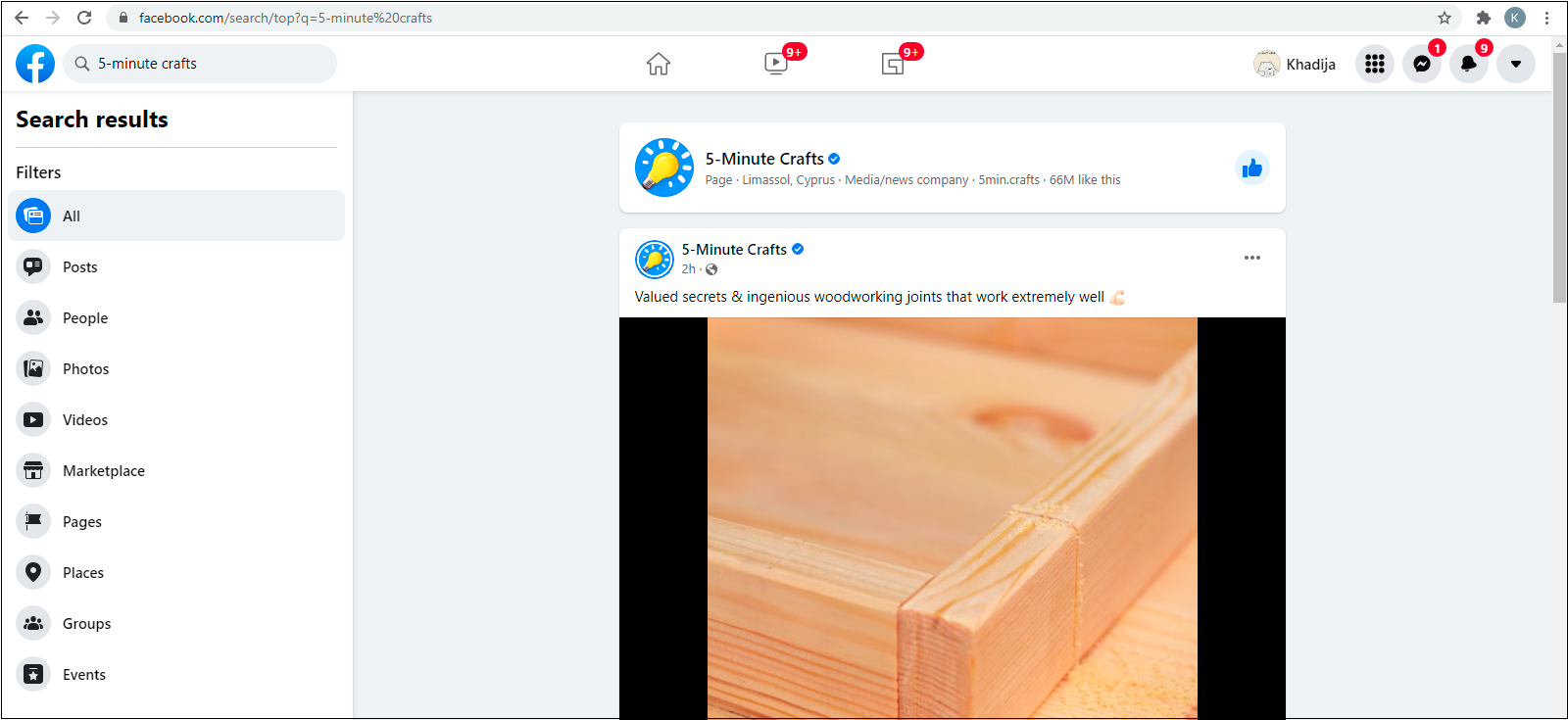Select the Events filter
The image size is (1568, 720).
(176, 674)
